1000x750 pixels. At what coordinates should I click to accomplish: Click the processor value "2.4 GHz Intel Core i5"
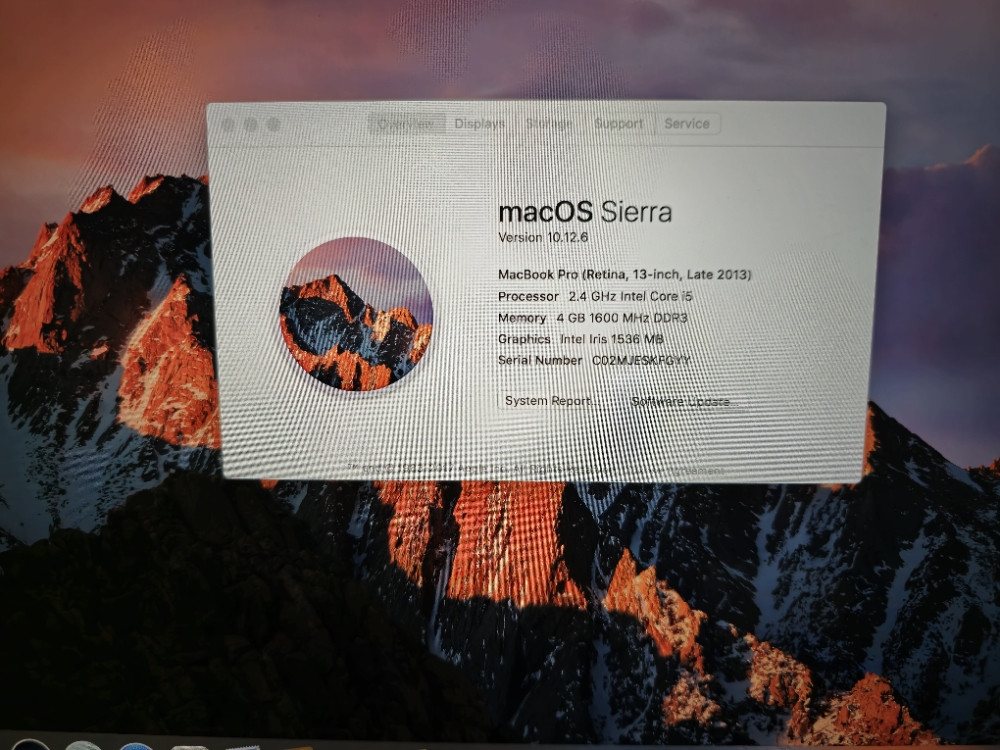coord(630,296)
